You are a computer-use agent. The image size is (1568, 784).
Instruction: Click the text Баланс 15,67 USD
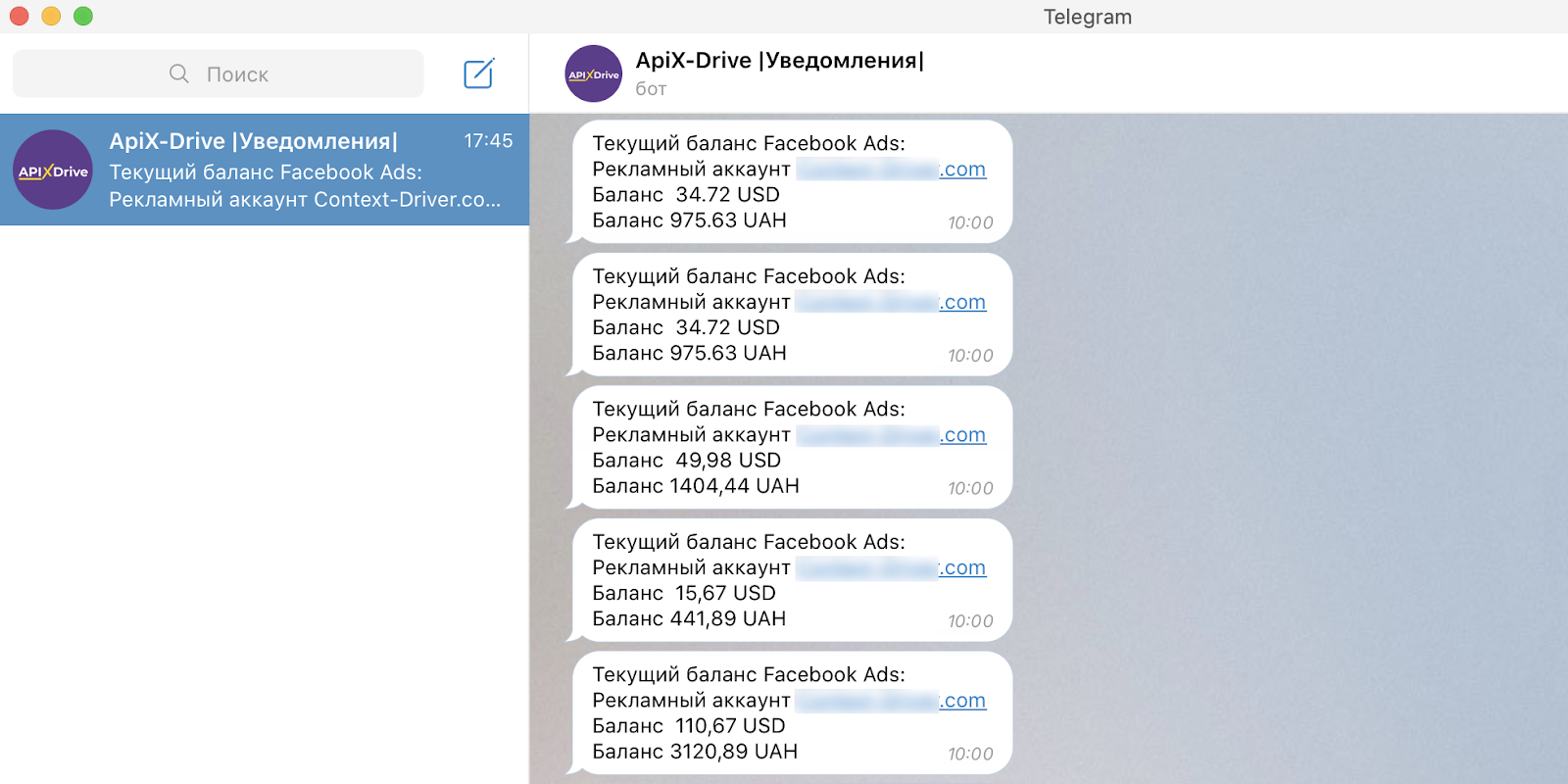coord(684,593)
